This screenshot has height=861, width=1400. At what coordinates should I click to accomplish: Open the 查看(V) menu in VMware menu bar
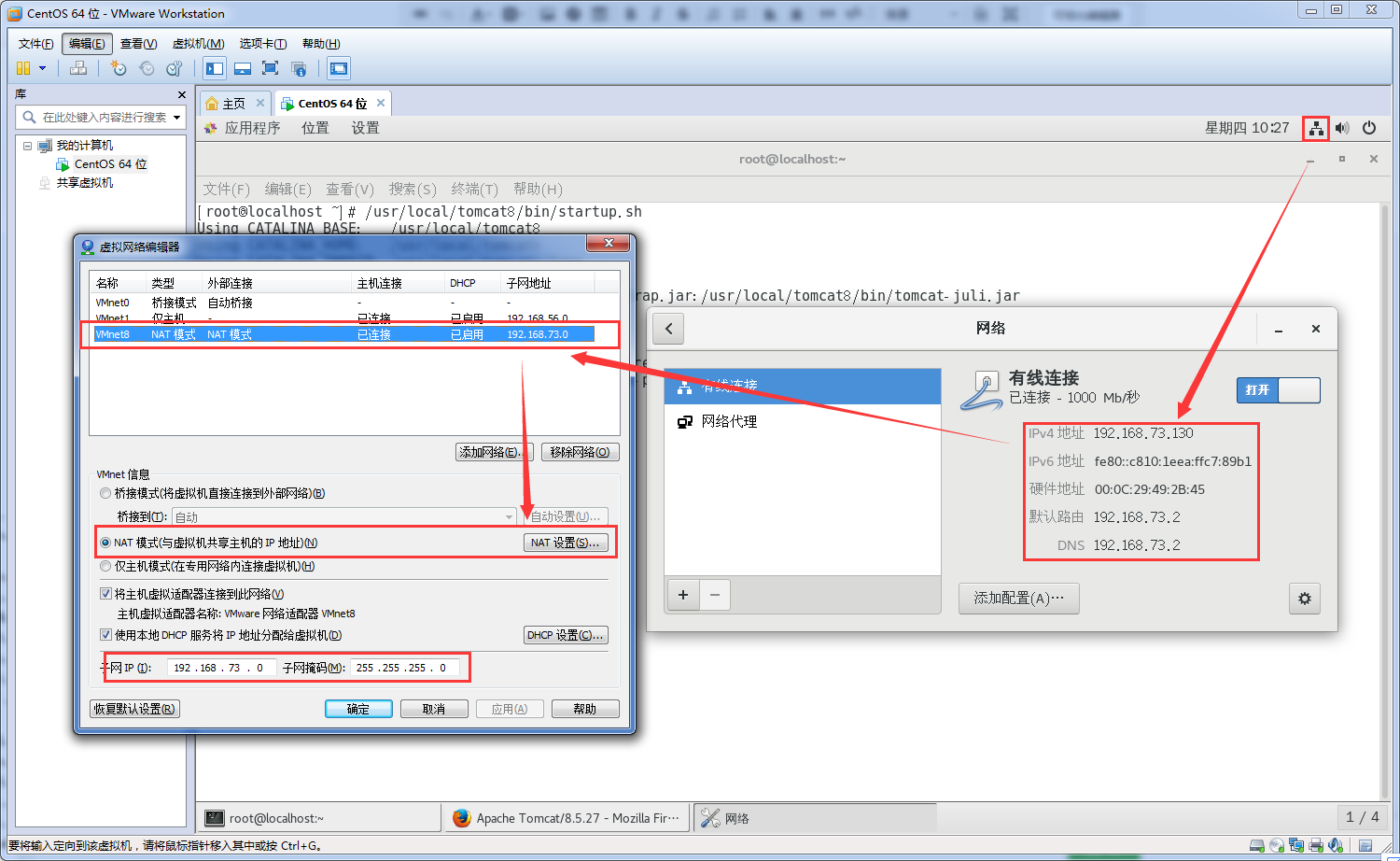(x=138, y=44)
